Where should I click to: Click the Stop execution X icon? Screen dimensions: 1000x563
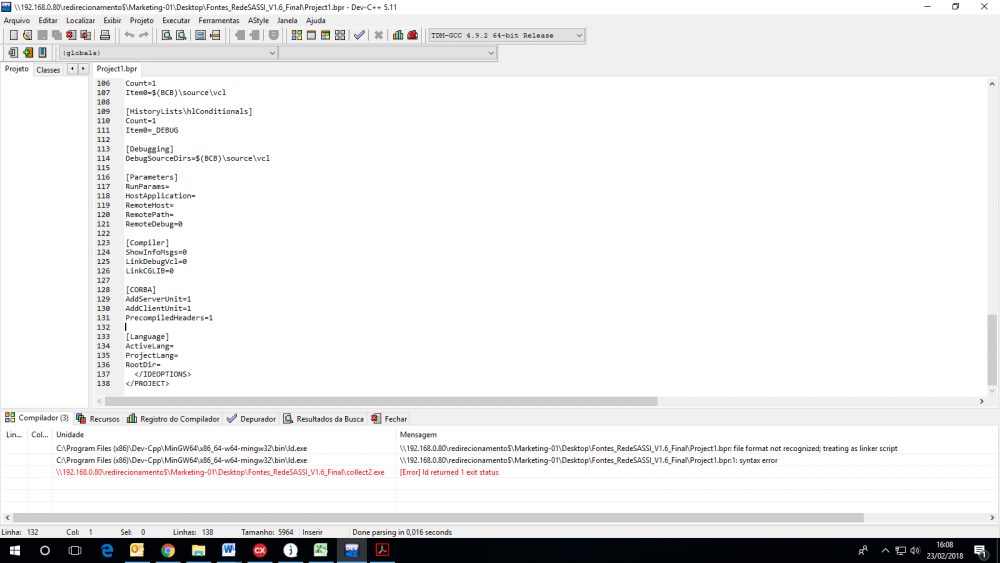(378, 35)
